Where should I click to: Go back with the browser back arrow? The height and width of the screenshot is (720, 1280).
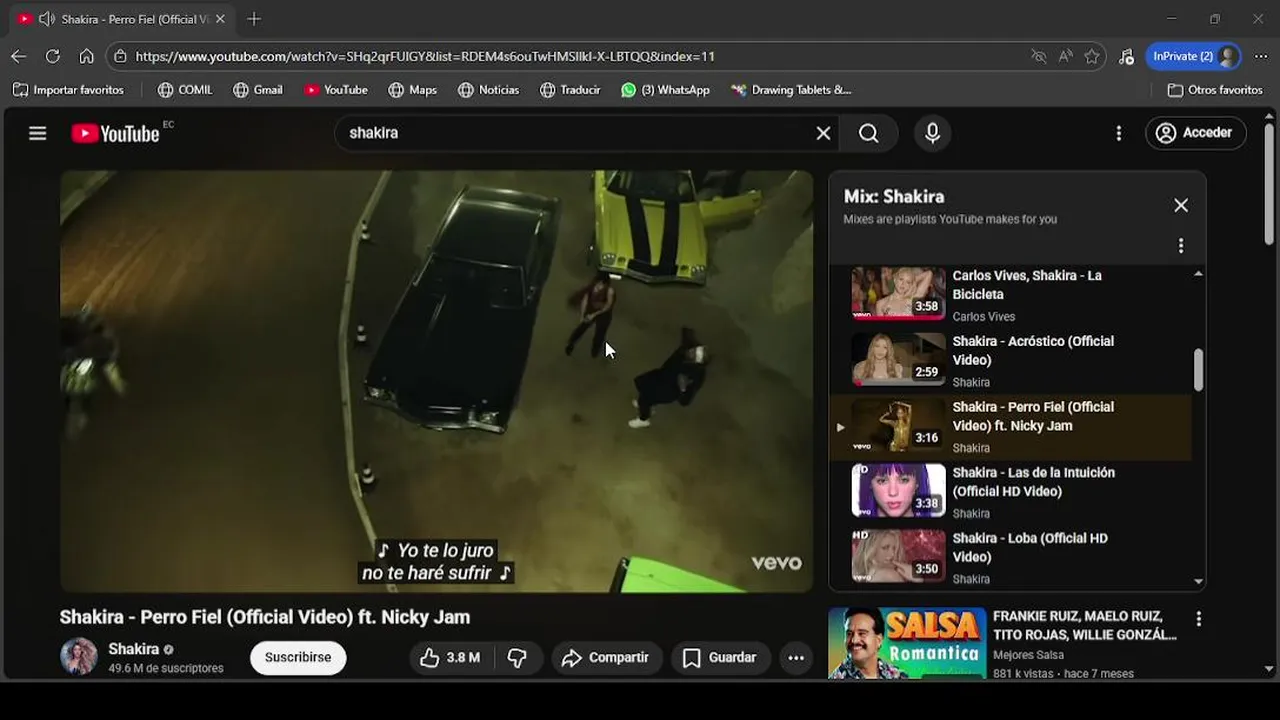pyautogui.click(x=18, y=57)
